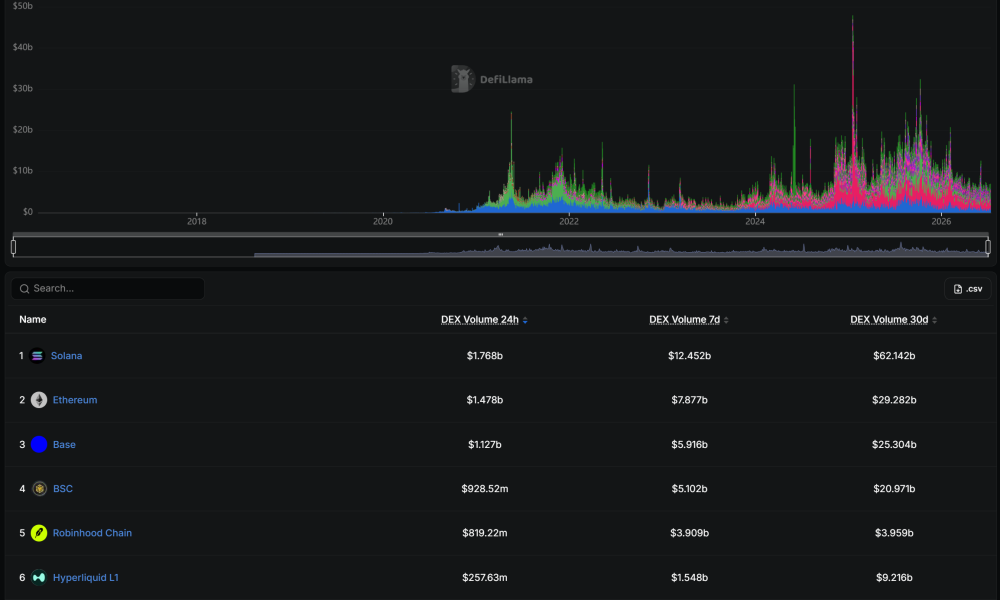
Task: Open the Solana chain page
Action: coord(66,356)
